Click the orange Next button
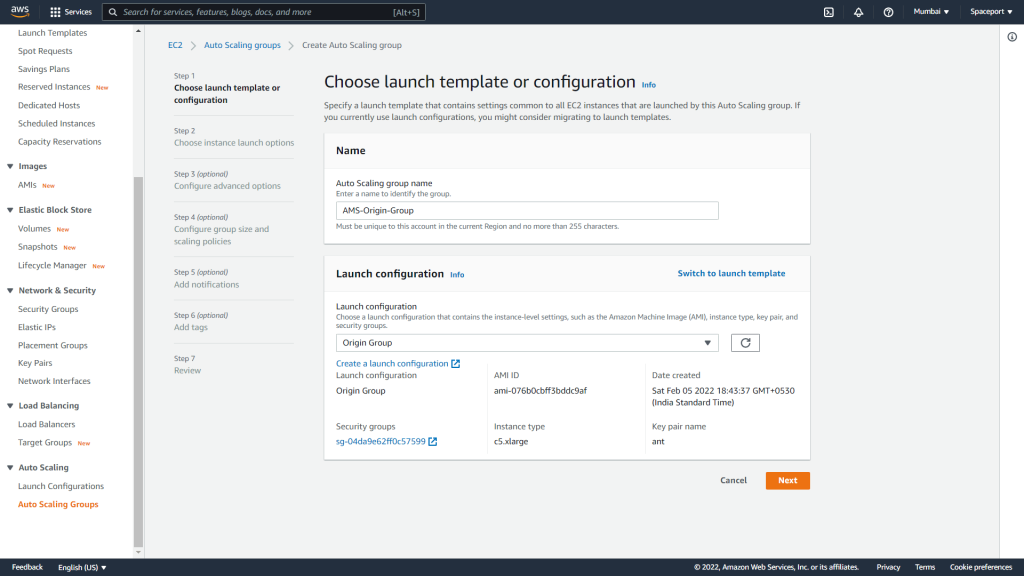The image size is (1024, 576). coord(788,481)
